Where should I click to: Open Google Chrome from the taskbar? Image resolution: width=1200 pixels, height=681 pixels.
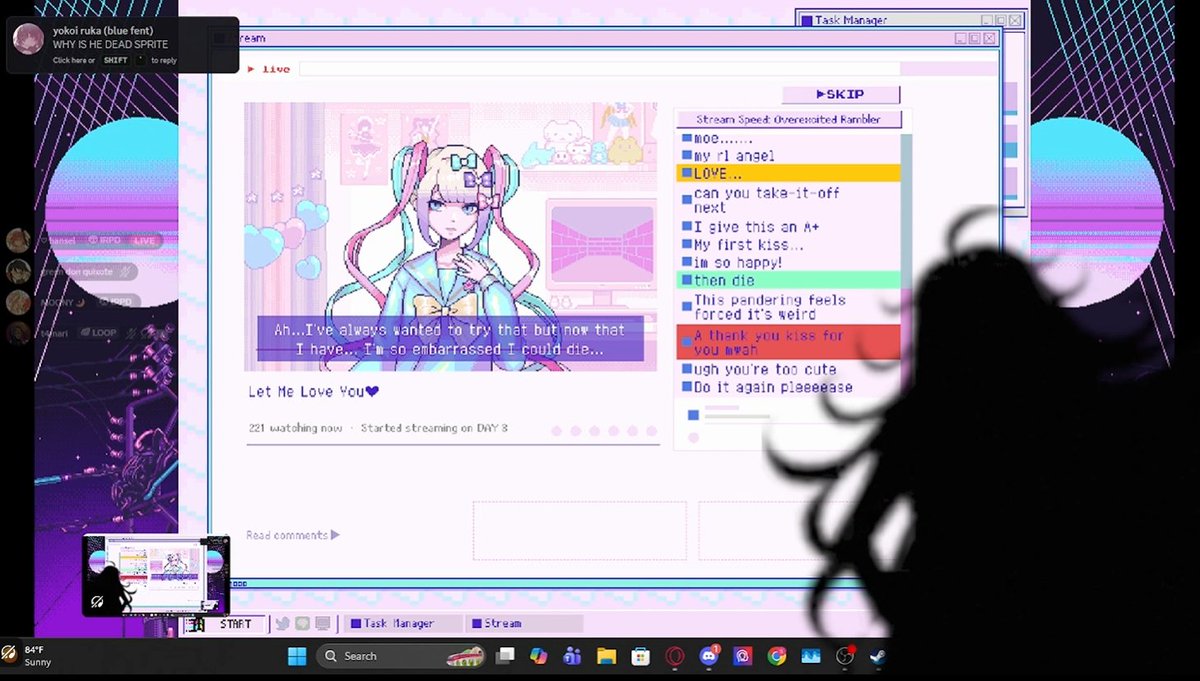[x=777, y=656]
